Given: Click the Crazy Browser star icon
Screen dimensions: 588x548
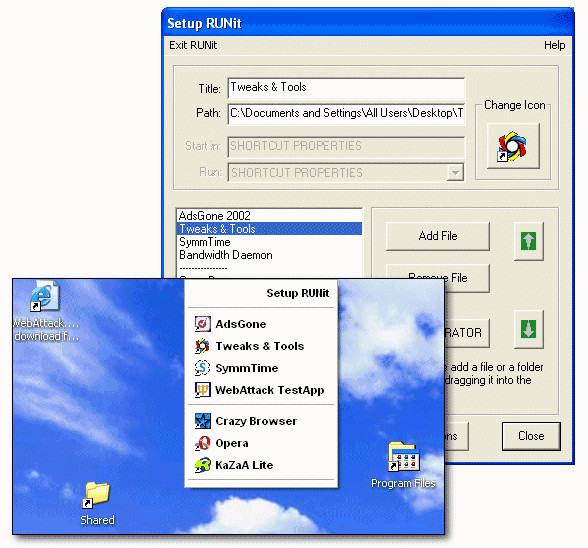Looking at the screenshot, I should click(202, 421).
